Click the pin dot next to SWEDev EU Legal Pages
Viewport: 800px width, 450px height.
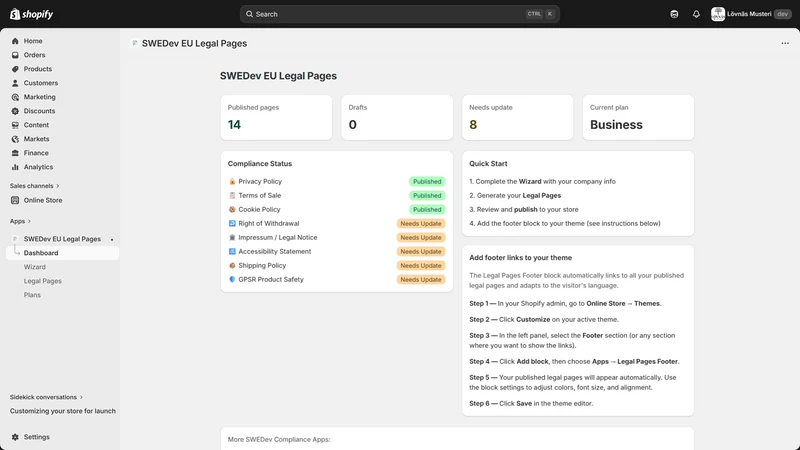[112, 239]
